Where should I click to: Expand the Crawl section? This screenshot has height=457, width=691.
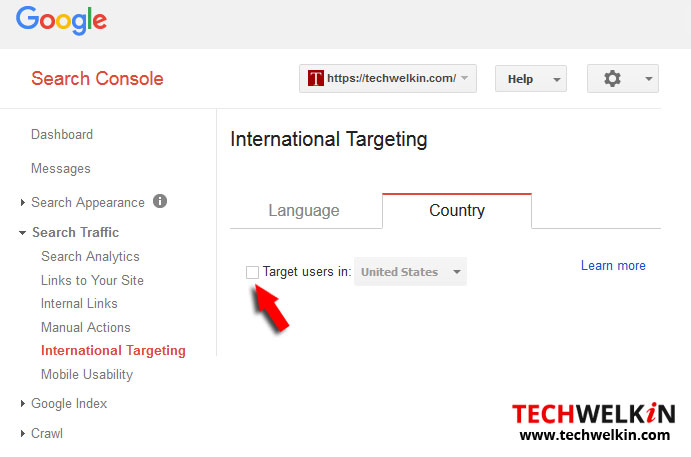coord(22,433)
